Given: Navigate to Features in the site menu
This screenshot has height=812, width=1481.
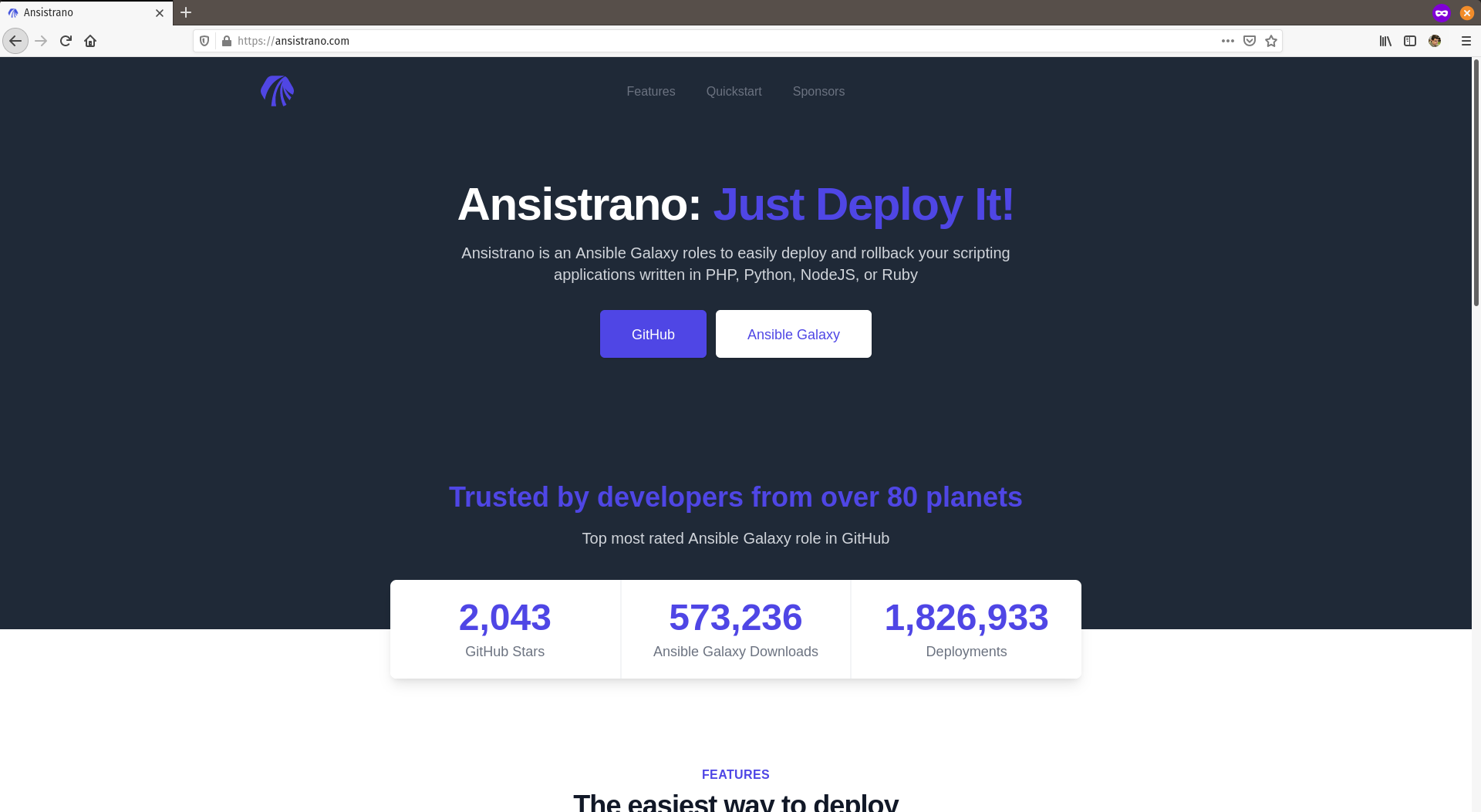Looking at the screenshot, I should [650, 91].
